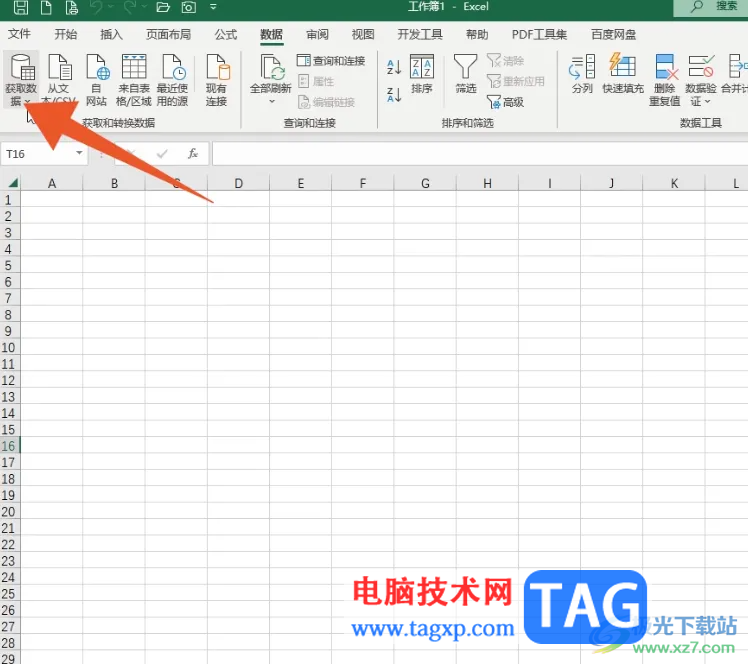748x664 pixels.
Task: Sort descending Z to A
Action: click(x=394, y=94)
